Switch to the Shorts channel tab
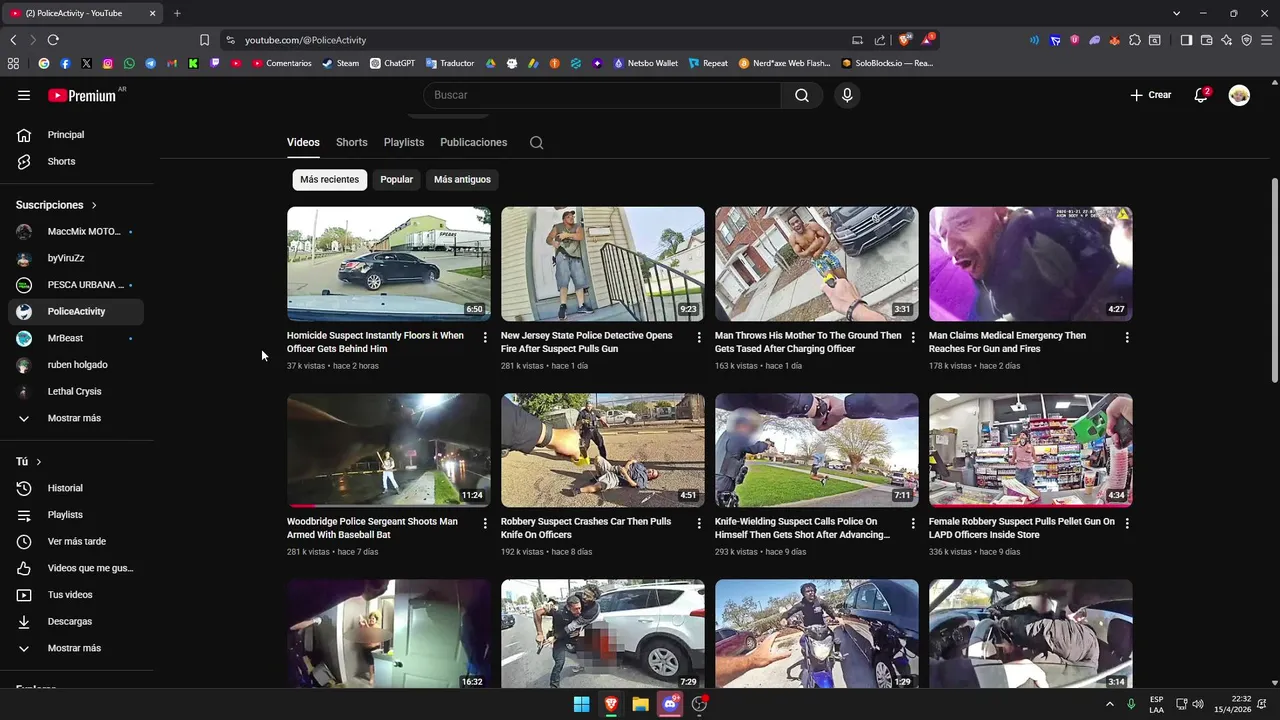1280x720 pixels. point(351,142)
